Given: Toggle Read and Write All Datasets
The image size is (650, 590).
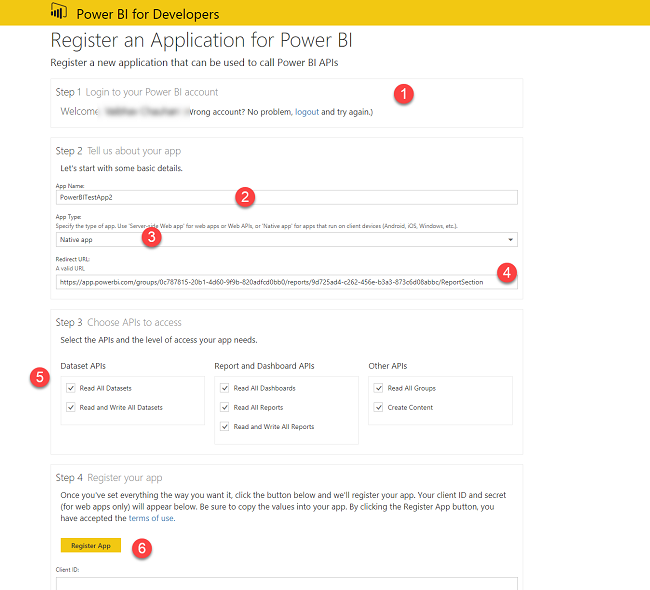Looking at the screenshot, I should coord(71,407).
